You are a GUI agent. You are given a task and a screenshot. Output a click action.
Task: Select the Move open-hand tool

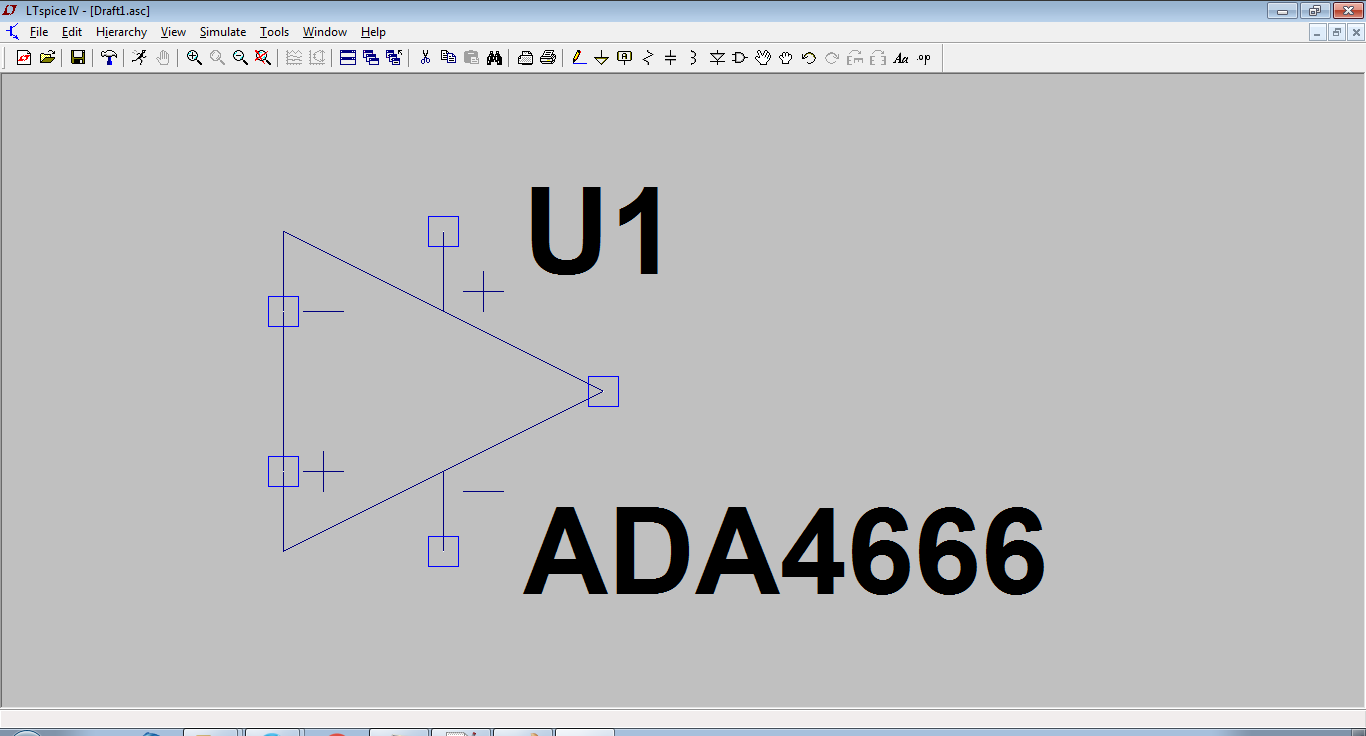763,58
